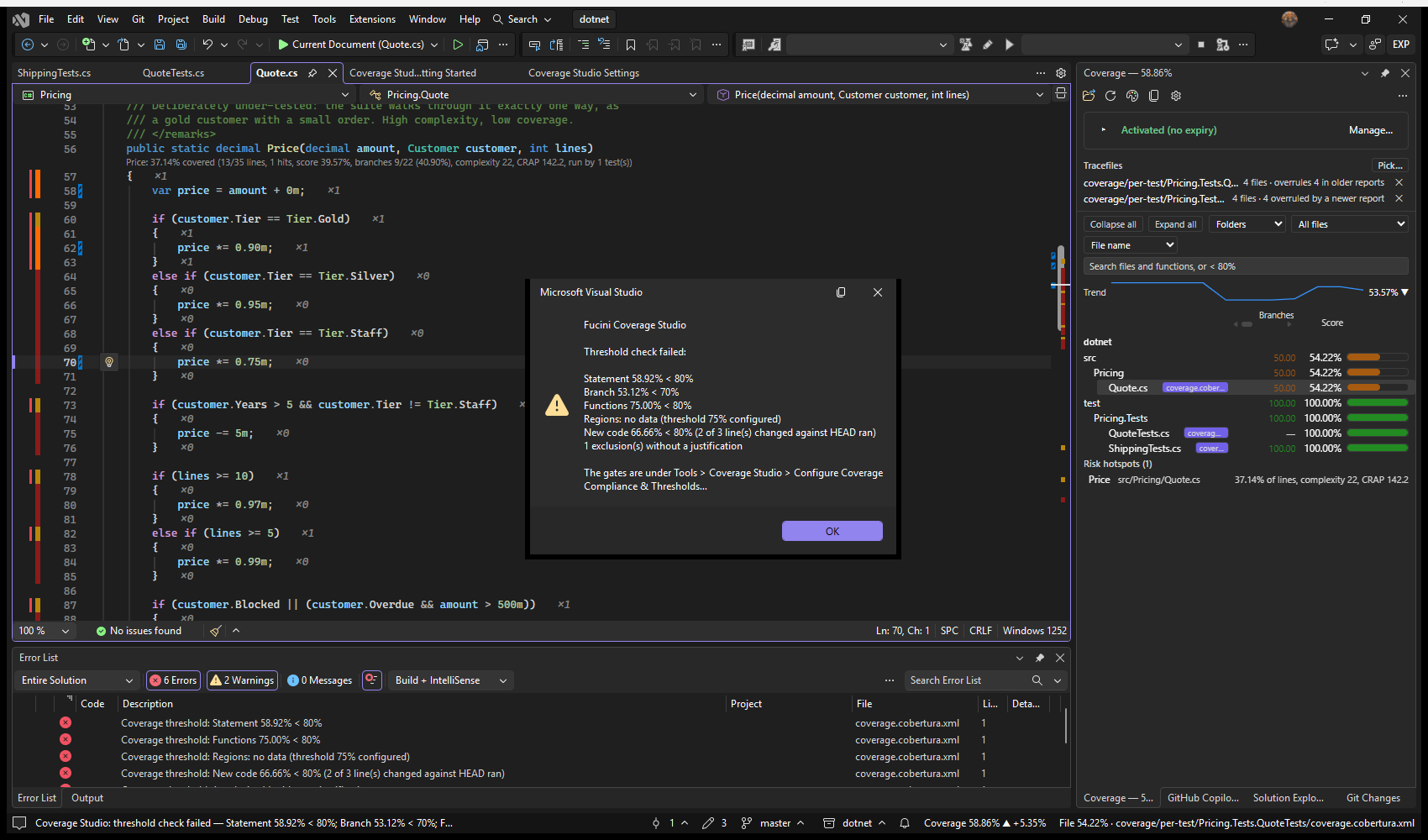This screenshot has height=840, width=1428.
Task: Open the File name sort dropdown
Action: (x=1131, y=245)
